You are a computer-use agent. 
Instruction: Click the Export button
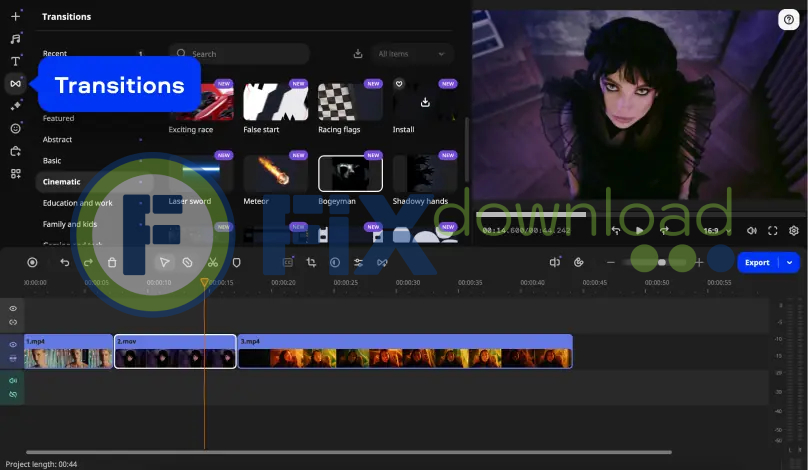point(757,262)
